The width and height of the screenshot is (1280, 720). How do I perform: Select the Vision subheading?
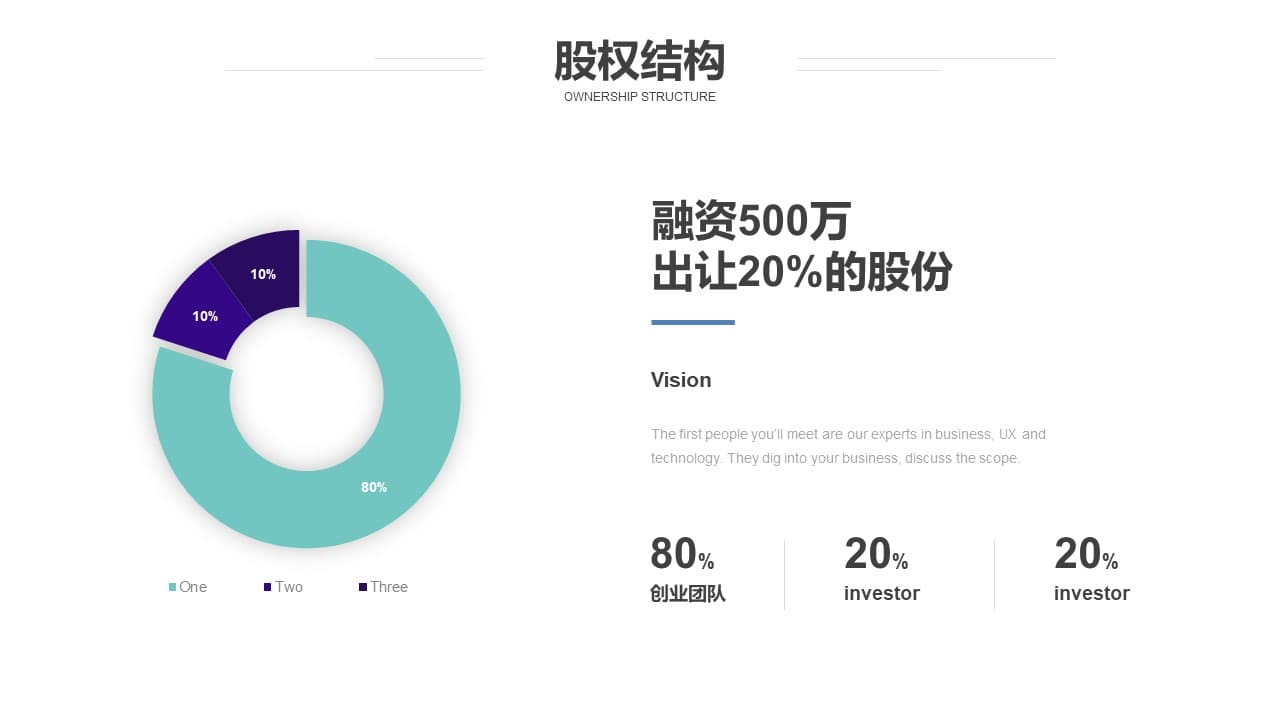click(x=681, y=380)
